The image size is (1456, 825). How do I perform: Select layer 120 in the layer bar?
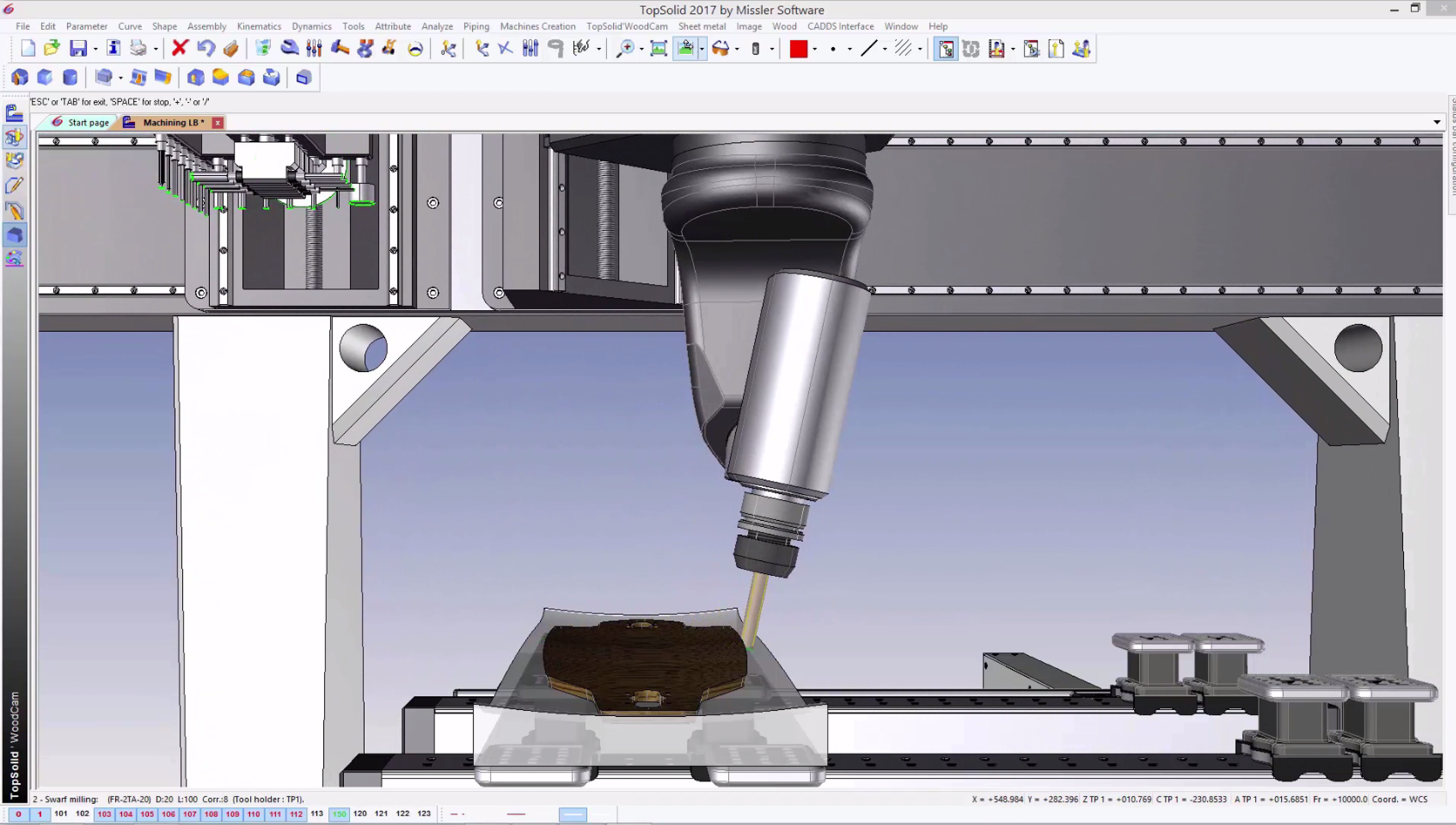click(360, 813)
